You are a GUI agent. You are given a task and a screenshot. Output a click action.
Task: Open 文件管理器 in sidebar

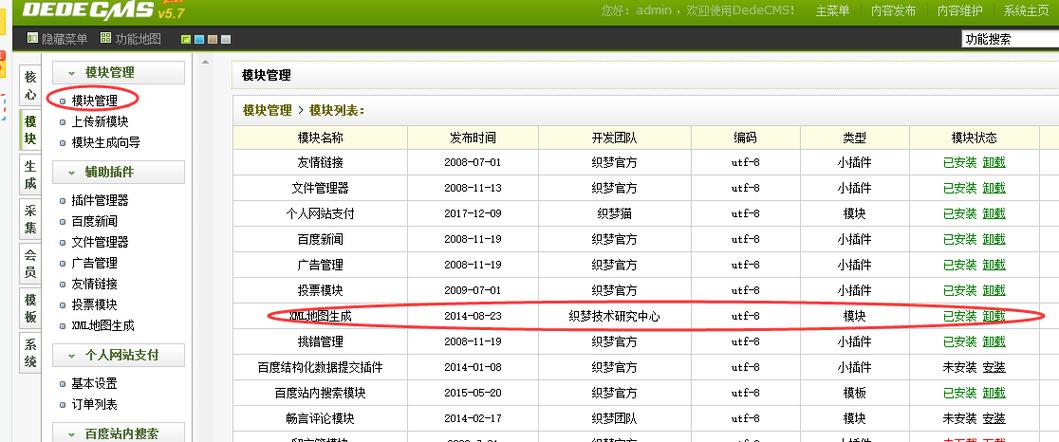[x=100, y=242]
